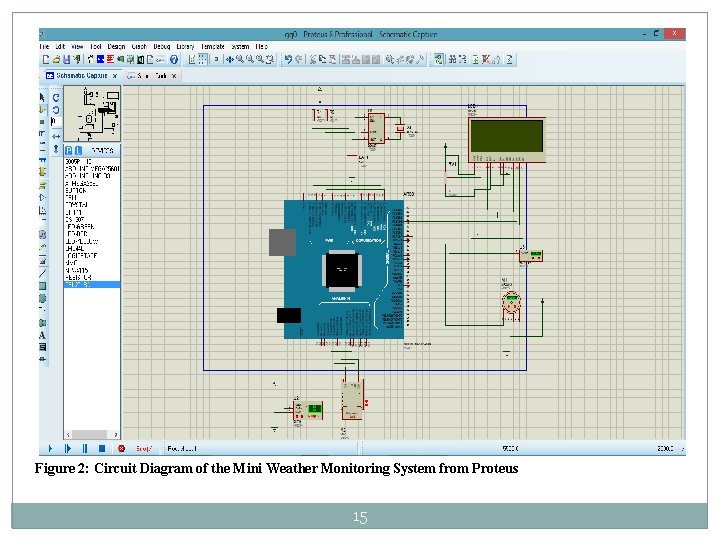Screen dimensions: 720x540
Task: Toggle the grid display icon
Action: [202, 59]
